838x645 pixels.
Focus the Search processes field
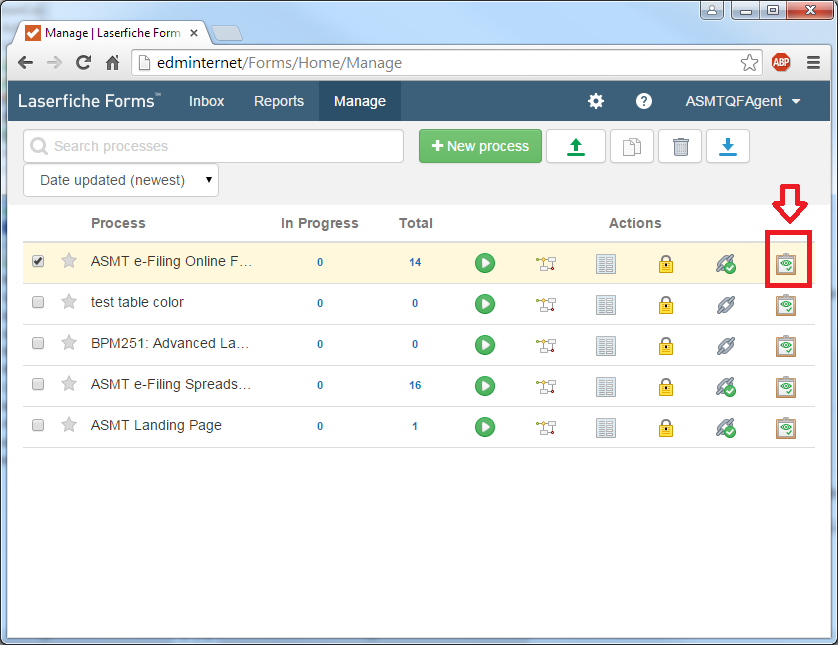click(220, 146)
